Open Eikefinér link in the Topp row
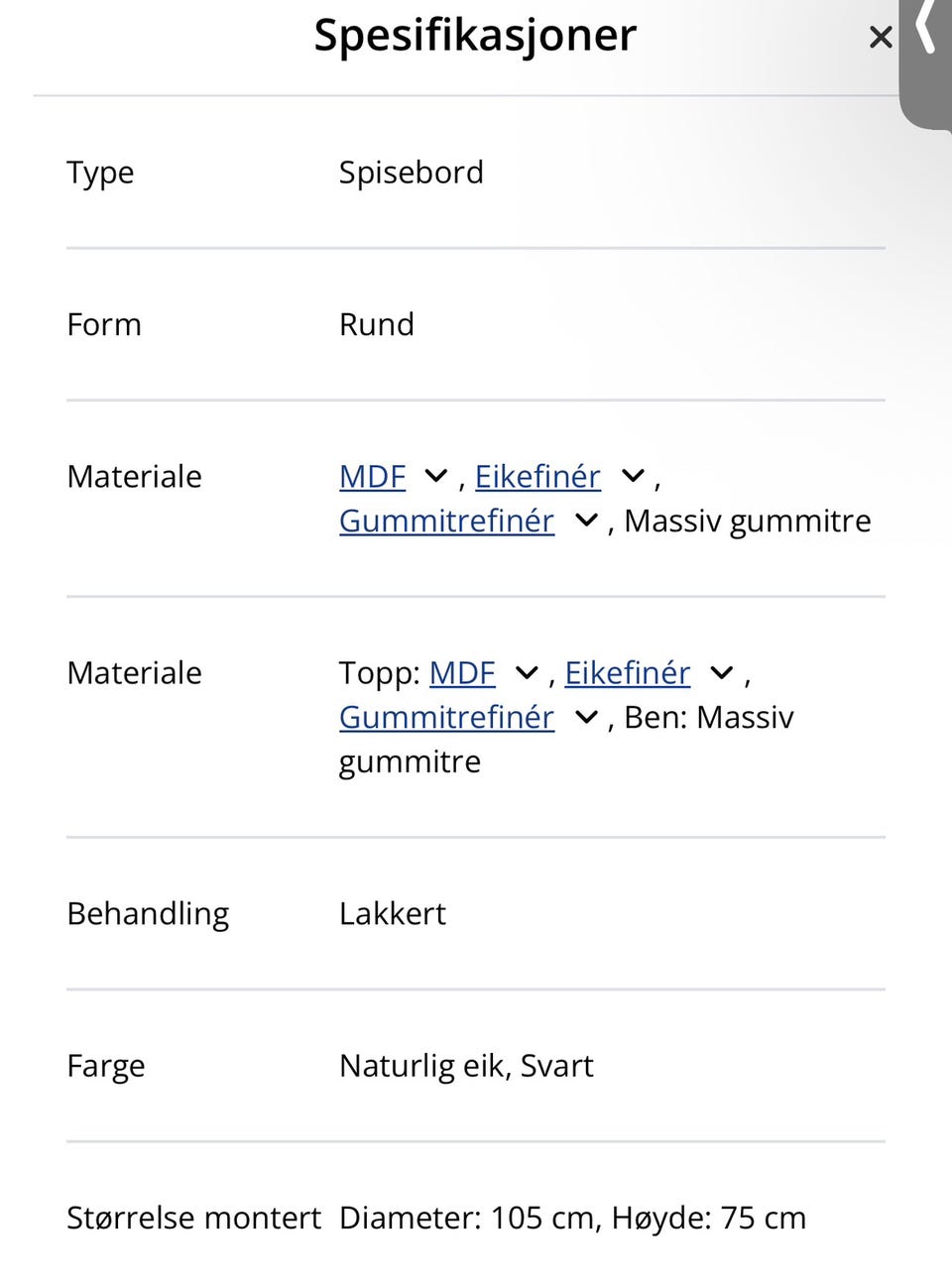Image resolution: width=952 pixels, height=1284 pixels. 627,673
